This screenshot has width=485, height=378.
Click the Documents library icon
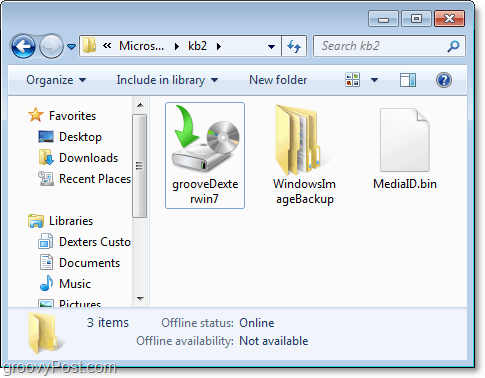46,262
